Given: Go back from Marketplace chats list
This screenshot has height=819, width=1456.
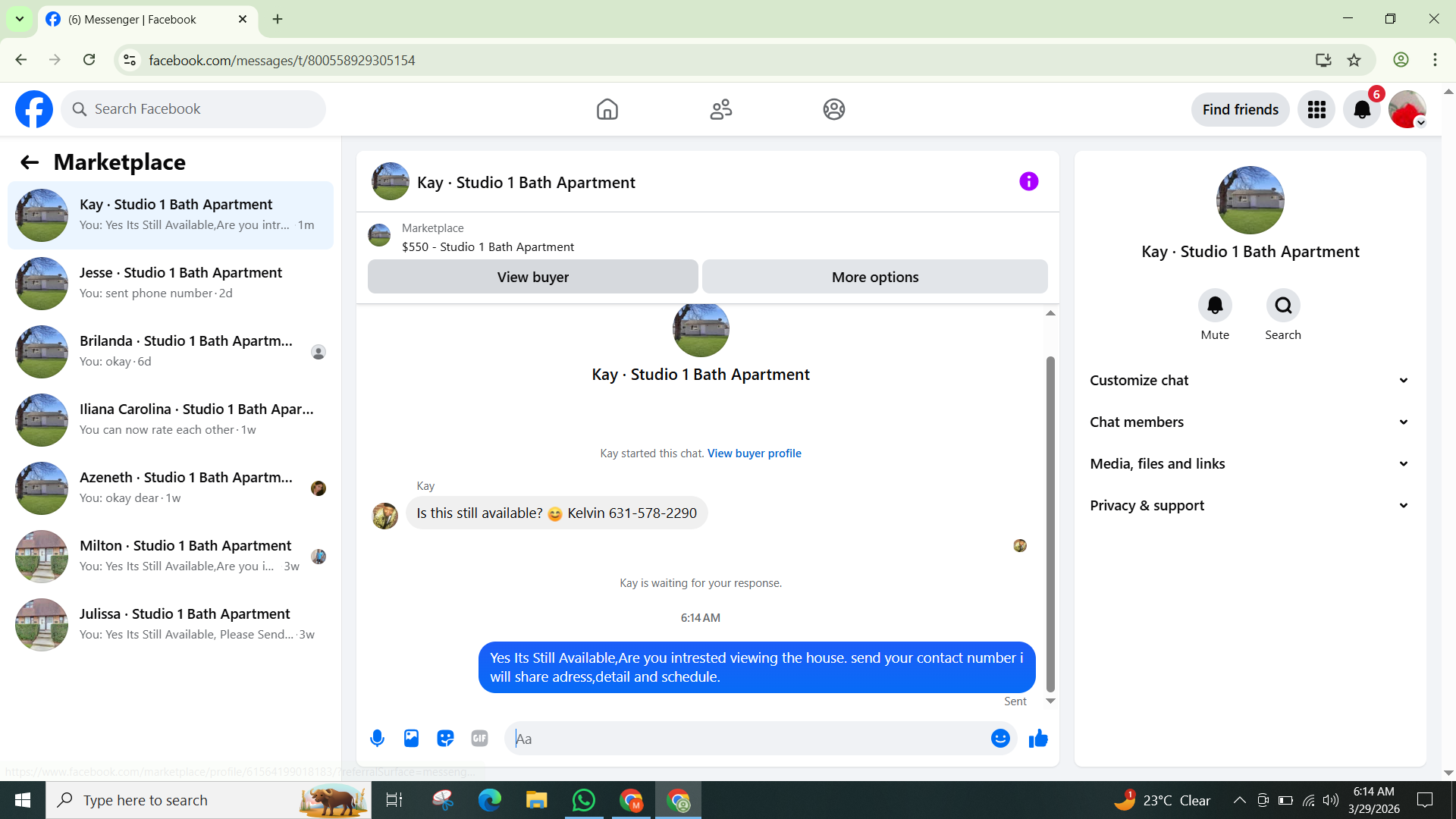Looking at the screenshot, I should pos(29,162).
